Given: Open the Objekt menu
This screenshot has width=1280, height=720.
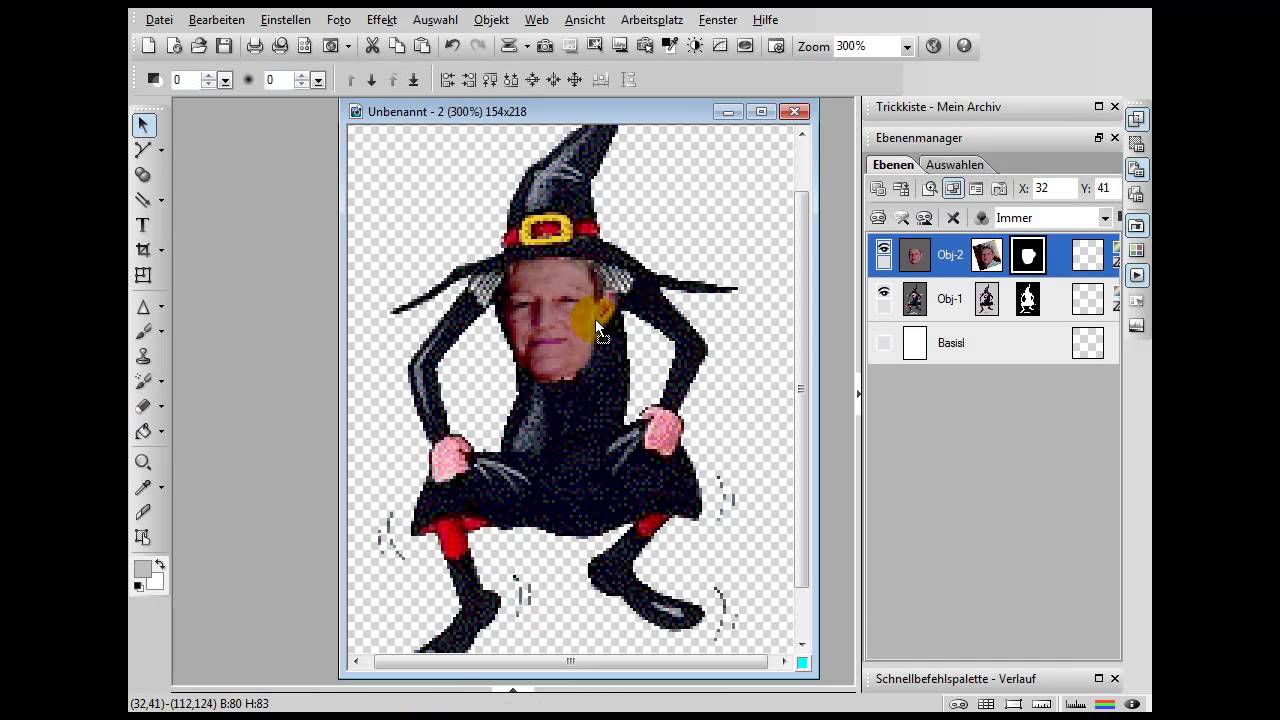Looking at the screenshot, I should (491, 20).
